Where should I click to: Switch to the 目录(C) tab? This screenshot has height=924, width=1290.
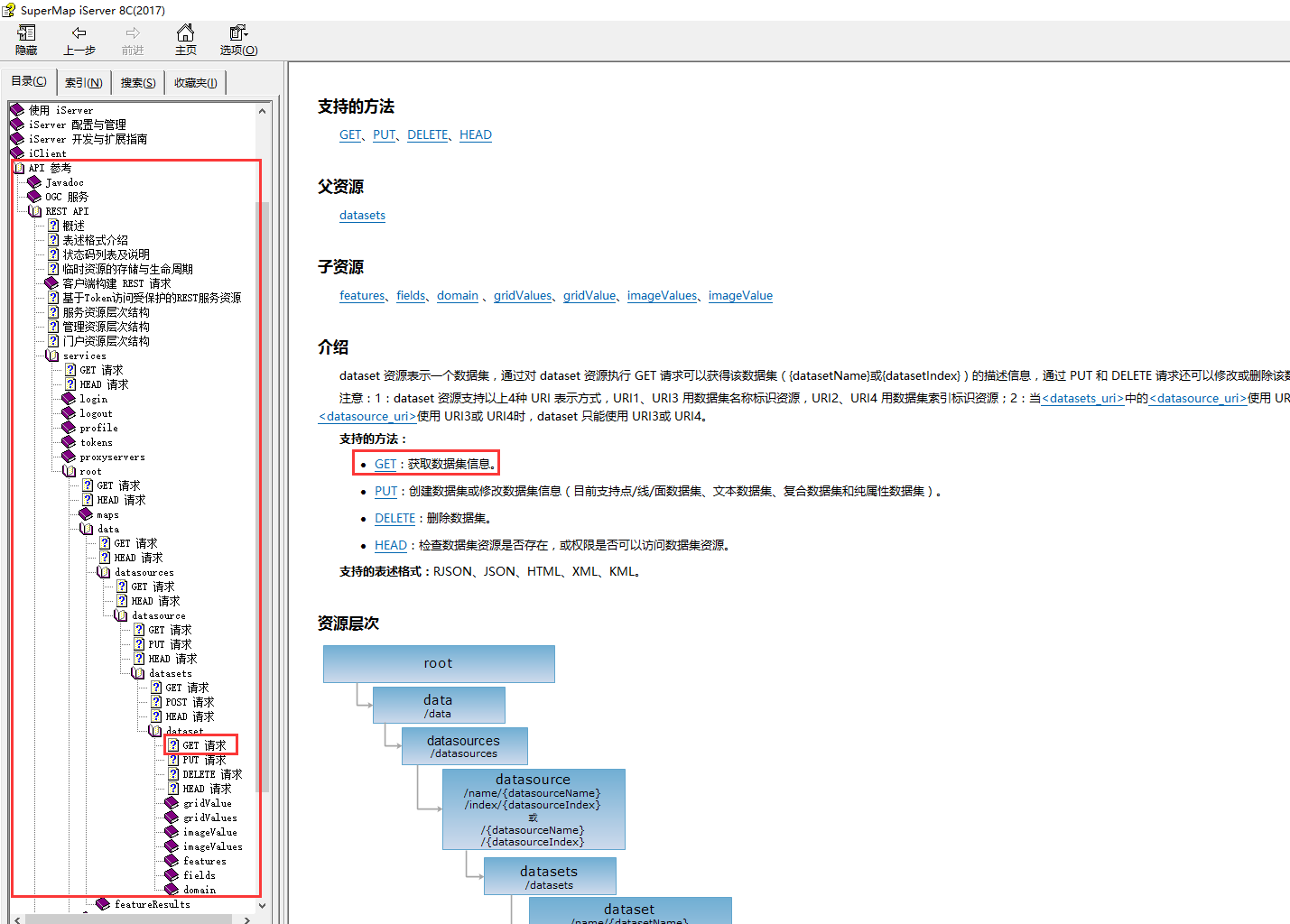click(29, 81)
